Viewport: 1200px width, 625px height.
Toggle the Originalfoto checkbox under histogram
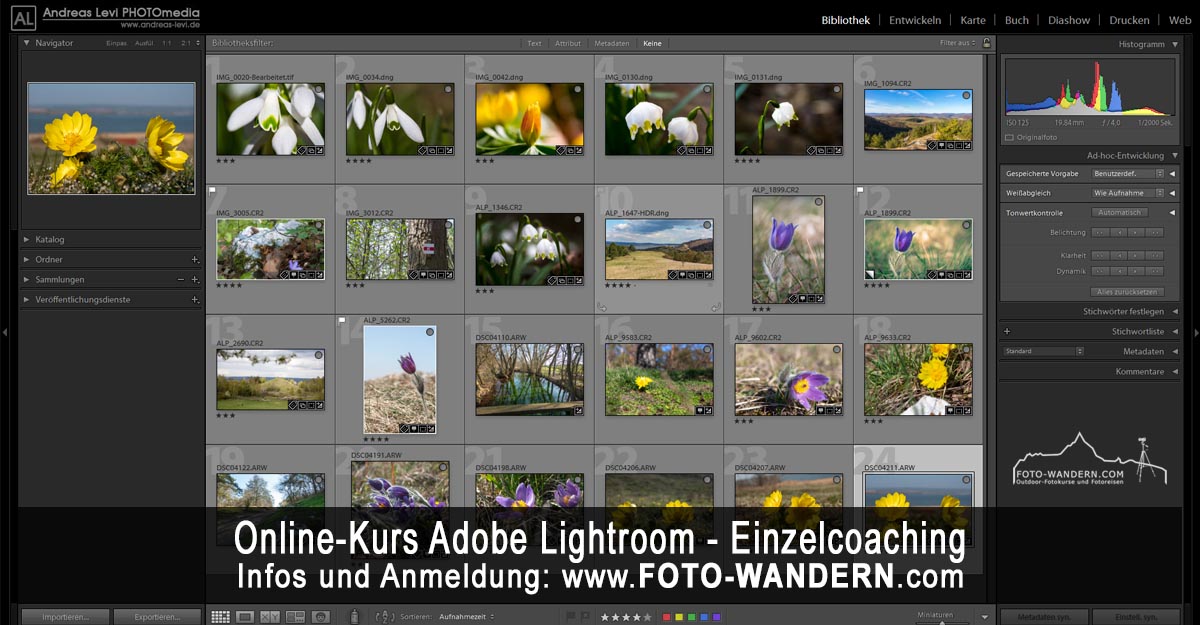click(x=1009, y=137)
